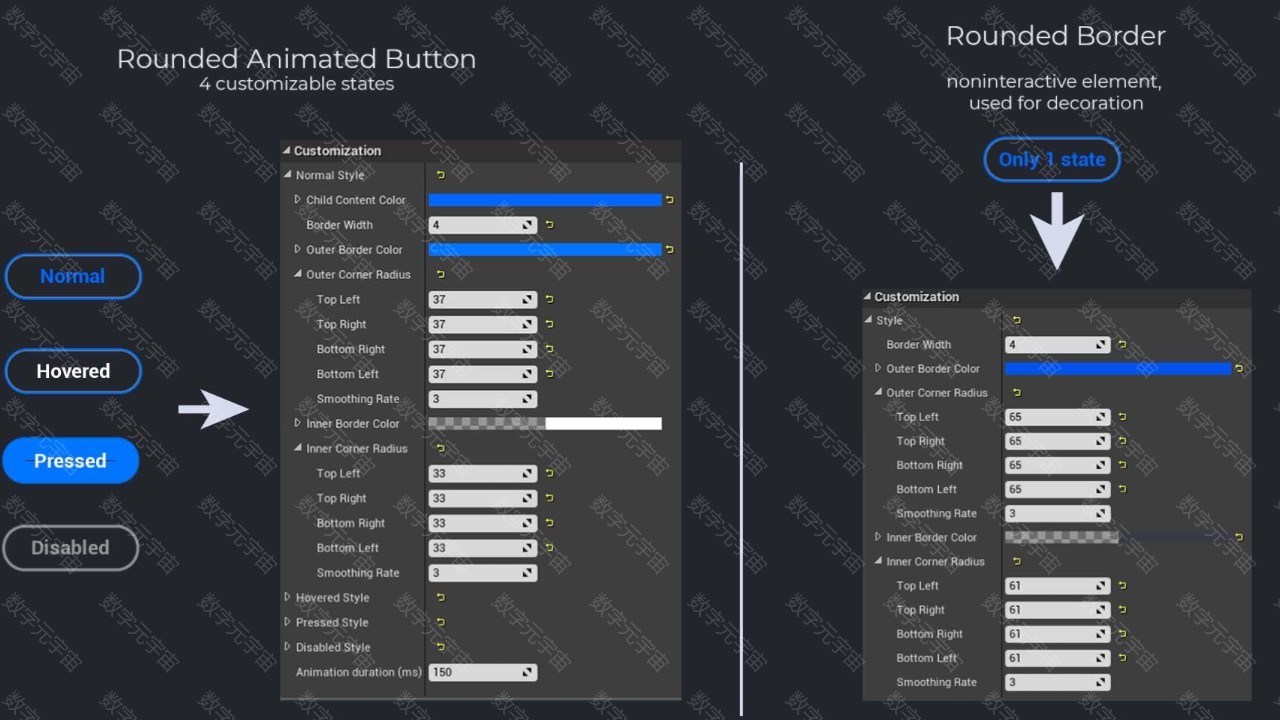1280x720 pixels.
Task: Collapse the Rounded Border Customization header
Action: (x=868, y=297)
